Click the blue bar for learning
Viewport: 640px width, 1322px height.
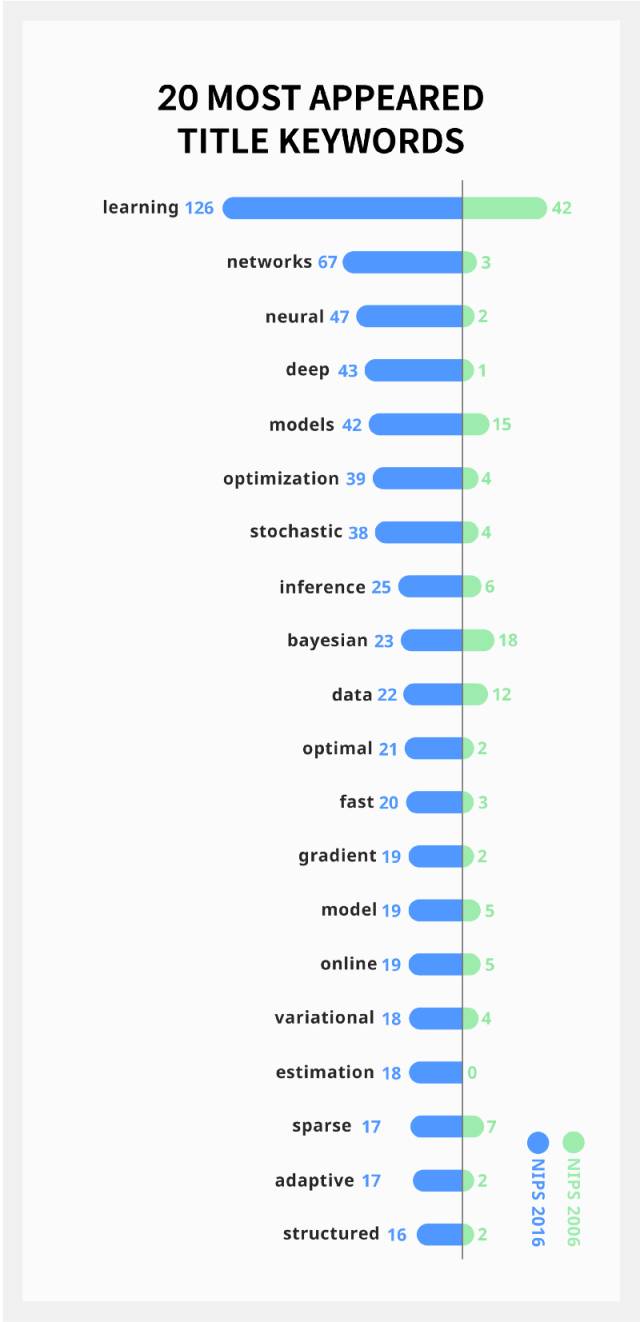click(x=342, y=208)
